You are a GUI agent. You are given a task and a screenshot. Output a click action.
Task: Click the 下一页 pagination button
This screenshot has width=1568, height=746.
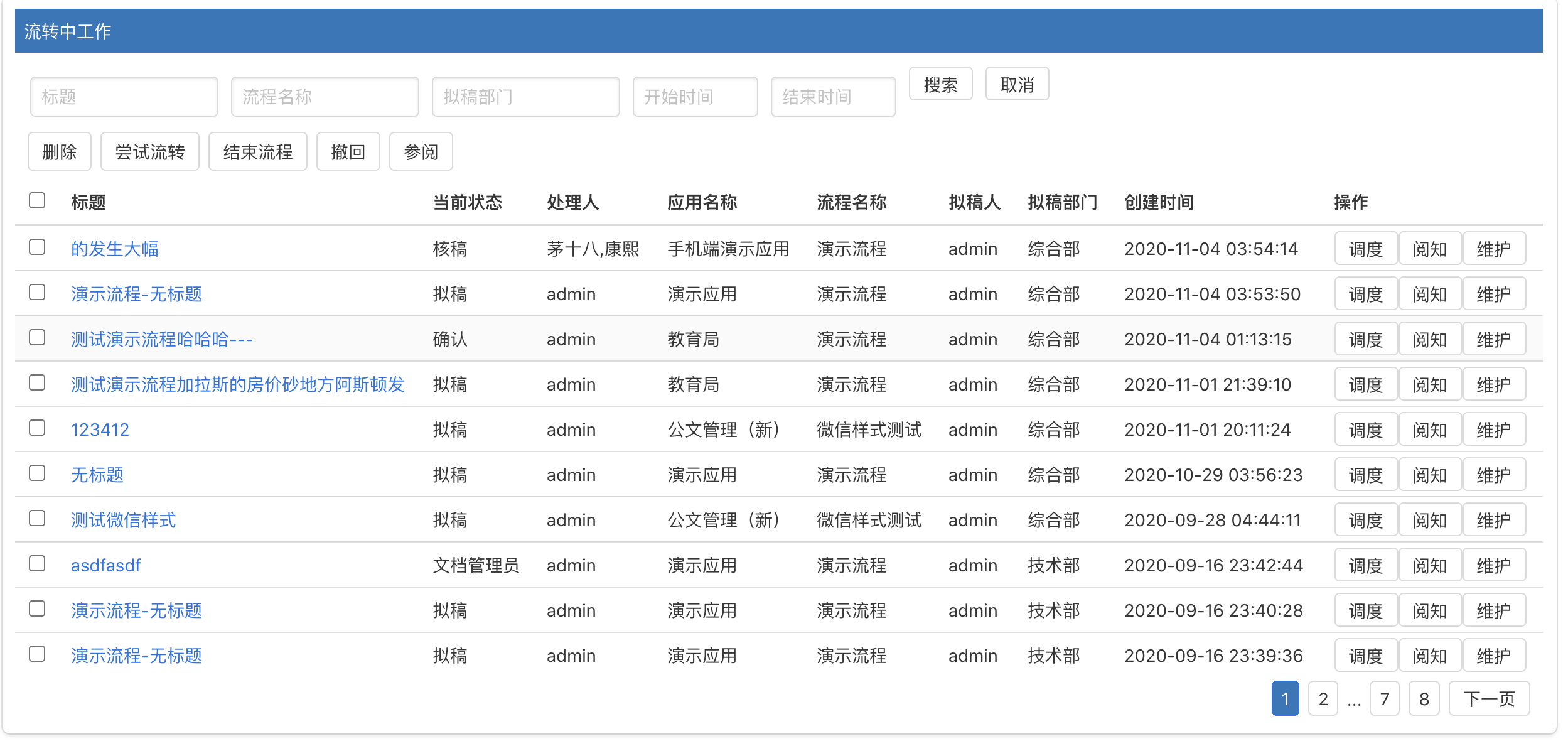[x=1490, y=698]
